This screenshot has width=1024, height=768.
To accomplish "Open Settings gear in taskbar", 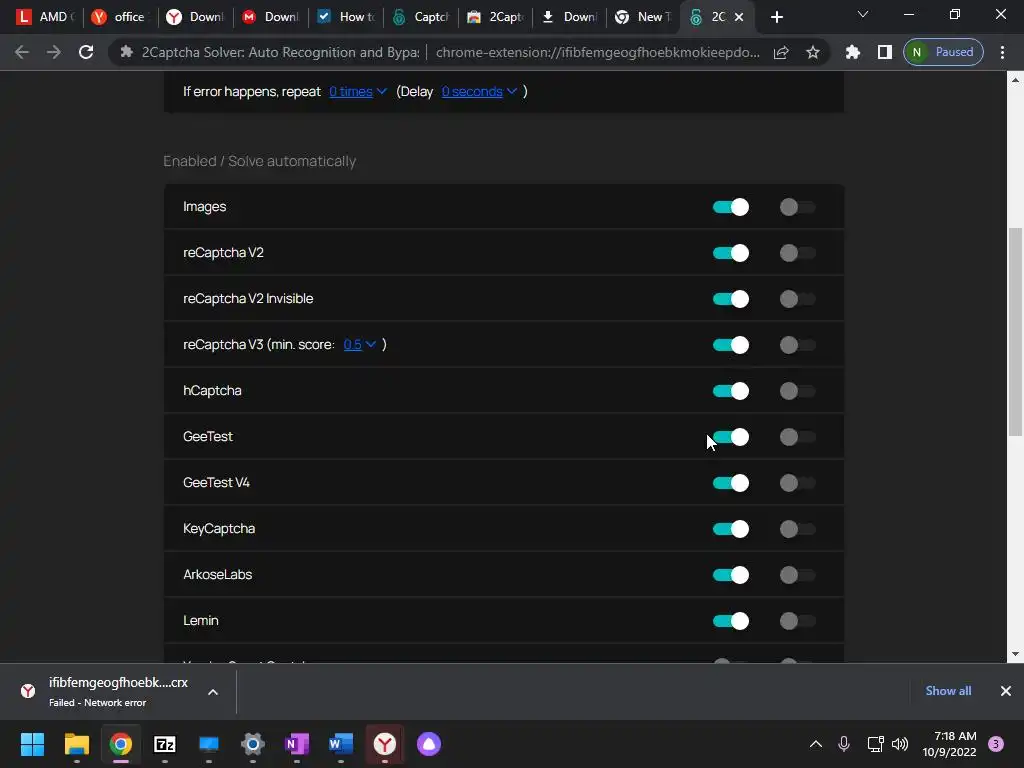I will 253,744.
